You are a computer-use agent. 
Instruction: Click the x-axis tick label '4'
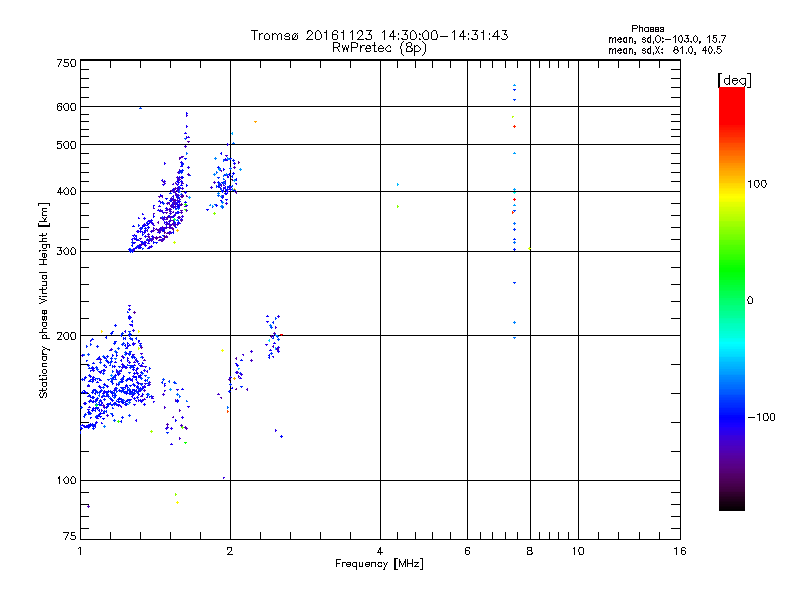[x=380, y=551]
